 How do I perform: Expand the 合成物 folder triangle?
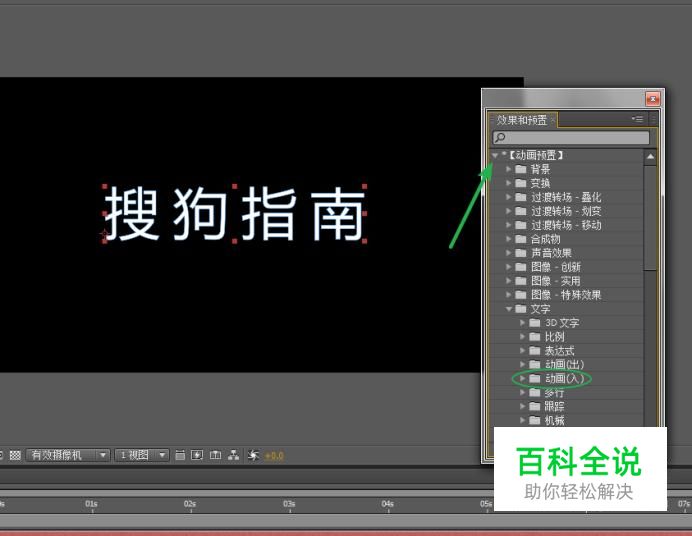point(508,239)
